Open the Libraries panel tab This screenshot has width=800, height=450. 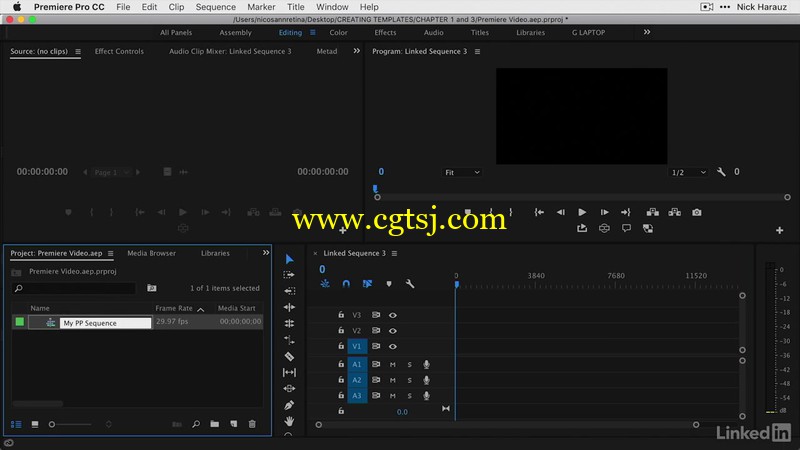tap(215, 253)
